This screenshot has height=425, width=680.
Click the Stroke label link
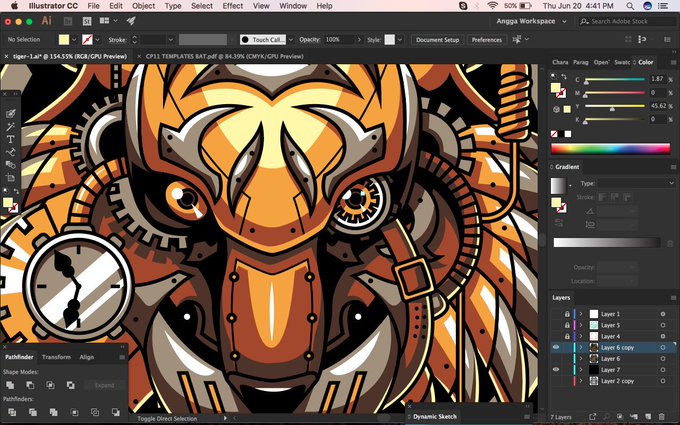point(117,39)
